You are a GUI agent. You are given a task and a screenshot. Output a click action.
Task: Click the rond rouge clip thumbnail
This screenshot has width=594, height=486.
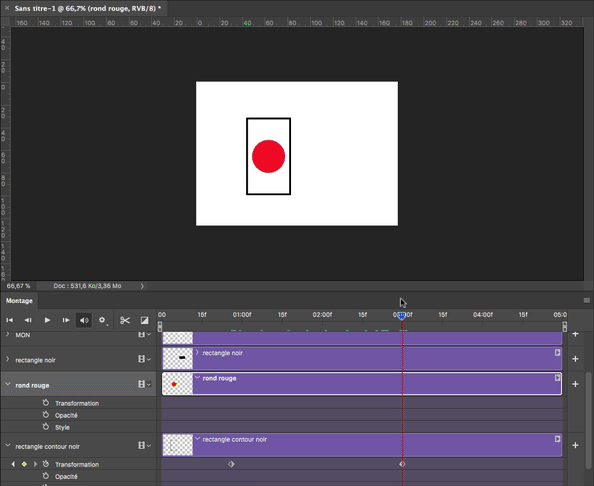pos(178,384)
